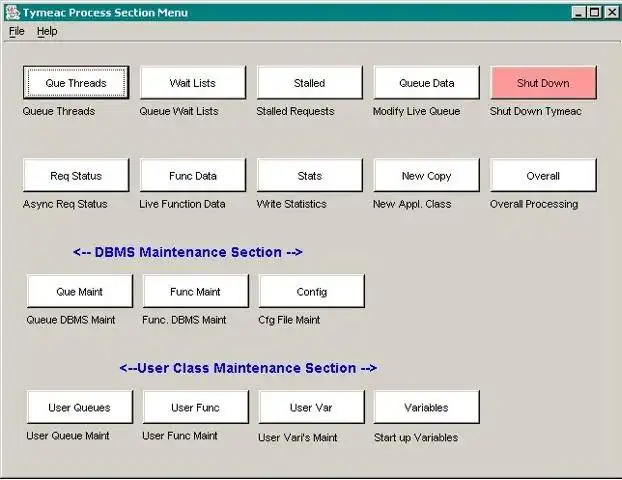
Task: Select the Stats button
Action: click(x=309, y=175)
